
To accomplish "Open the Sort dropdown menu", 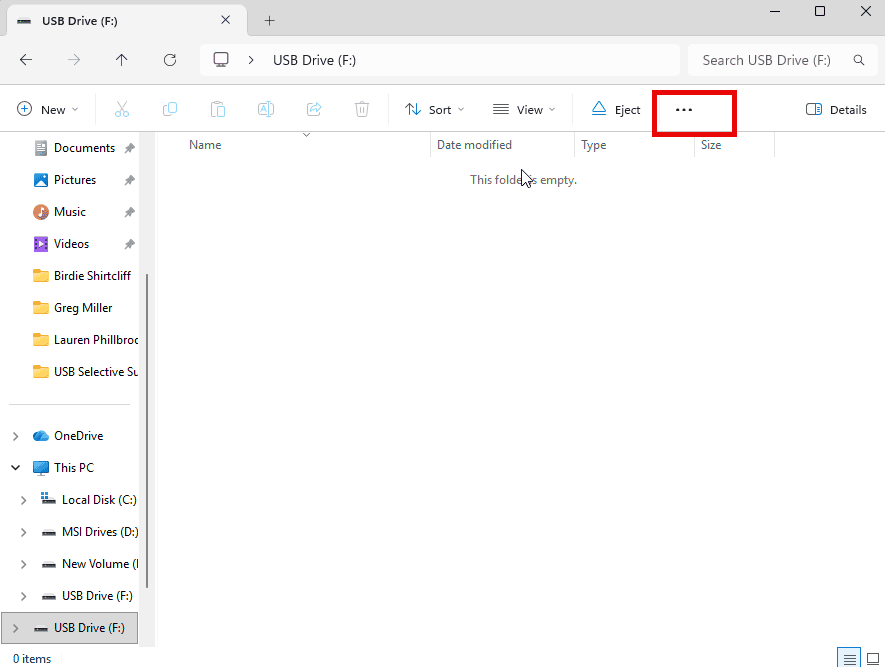I will pyautogui.click(x=435, y=109).
